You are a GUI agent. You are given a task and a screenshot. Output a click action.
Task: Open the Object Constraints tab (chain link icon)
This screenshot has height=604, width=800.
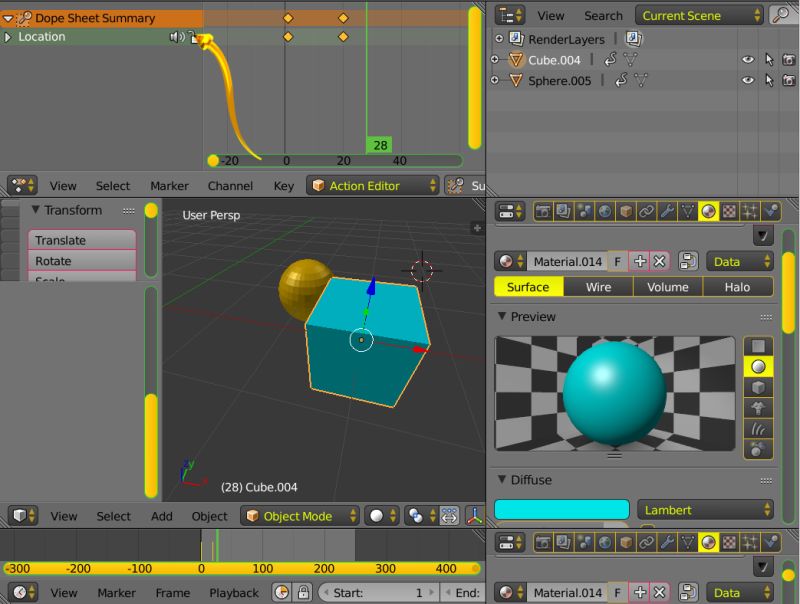tap(644, 211)
